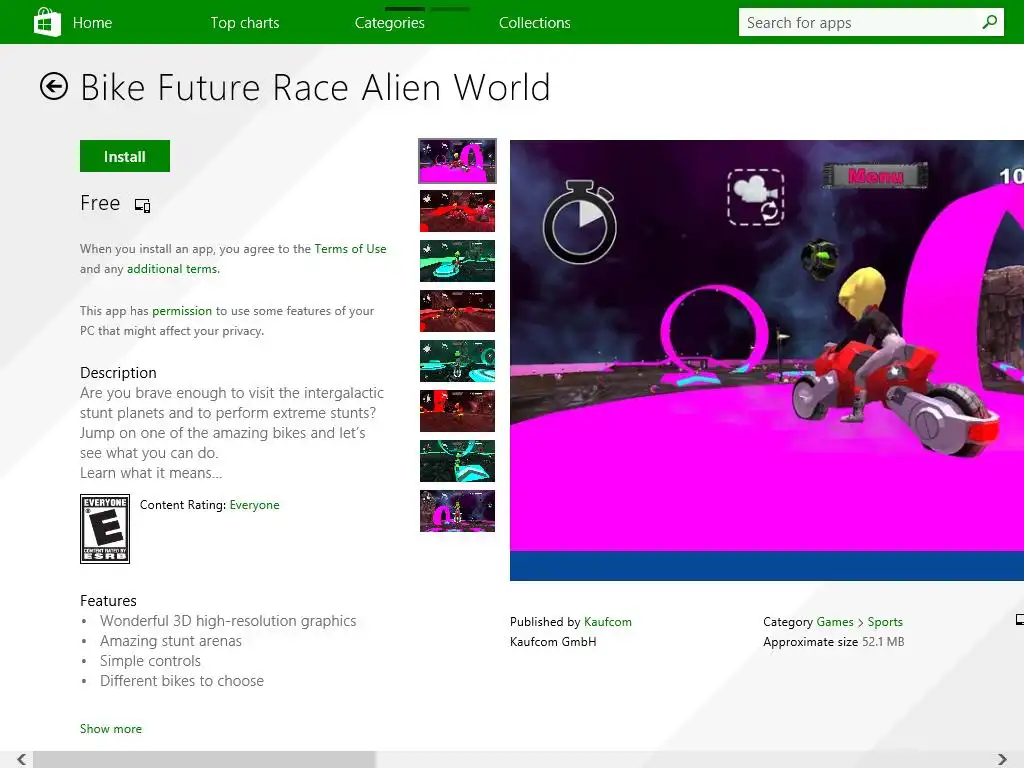Click 'Amazing stunt arenas' feature text
This screenshot has height=768, width=1024.
[x=170, y=641]
